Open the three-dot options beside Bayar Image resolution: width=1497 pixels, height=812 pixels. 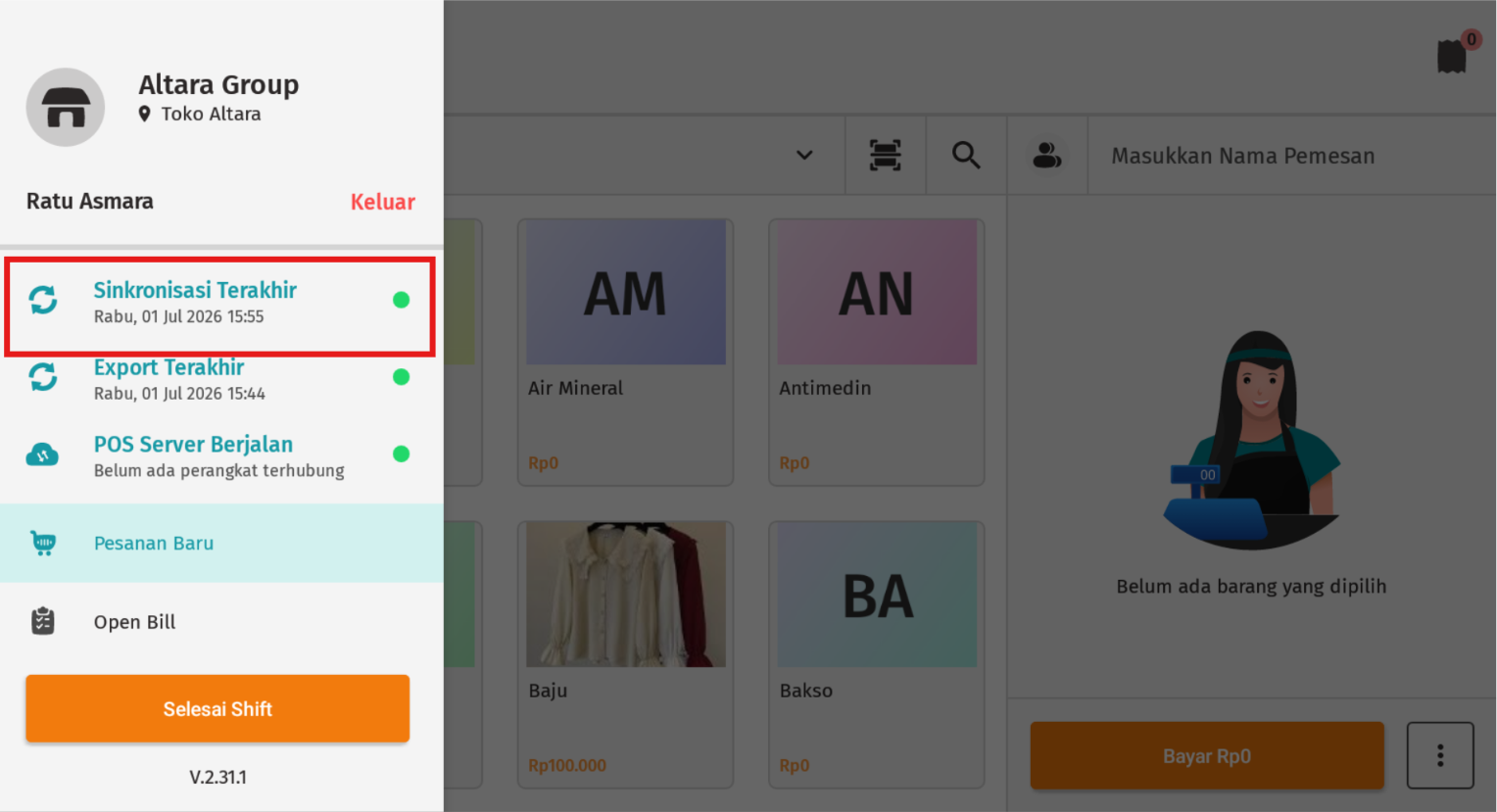point(1440,755)
